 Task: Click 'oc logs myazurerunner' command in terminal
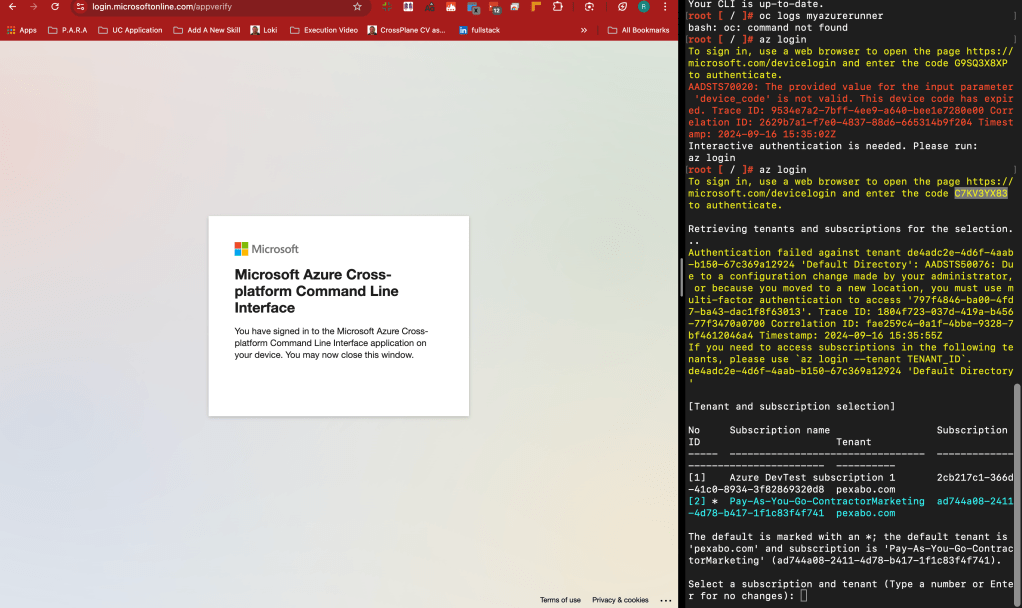point(821,16)
